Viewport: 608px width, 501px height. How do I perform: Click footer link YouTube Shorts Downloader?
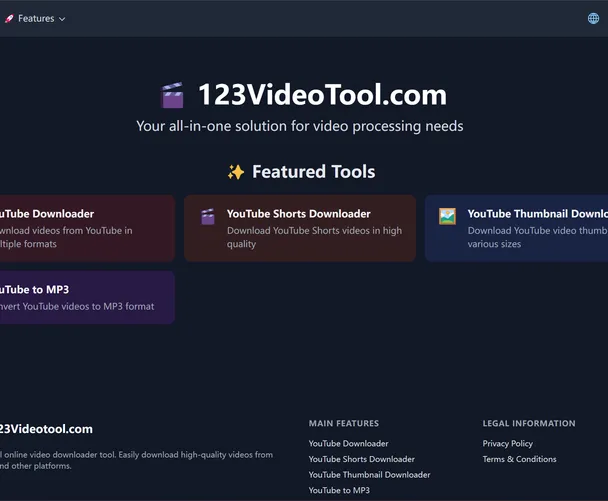[x=361, y=459]
